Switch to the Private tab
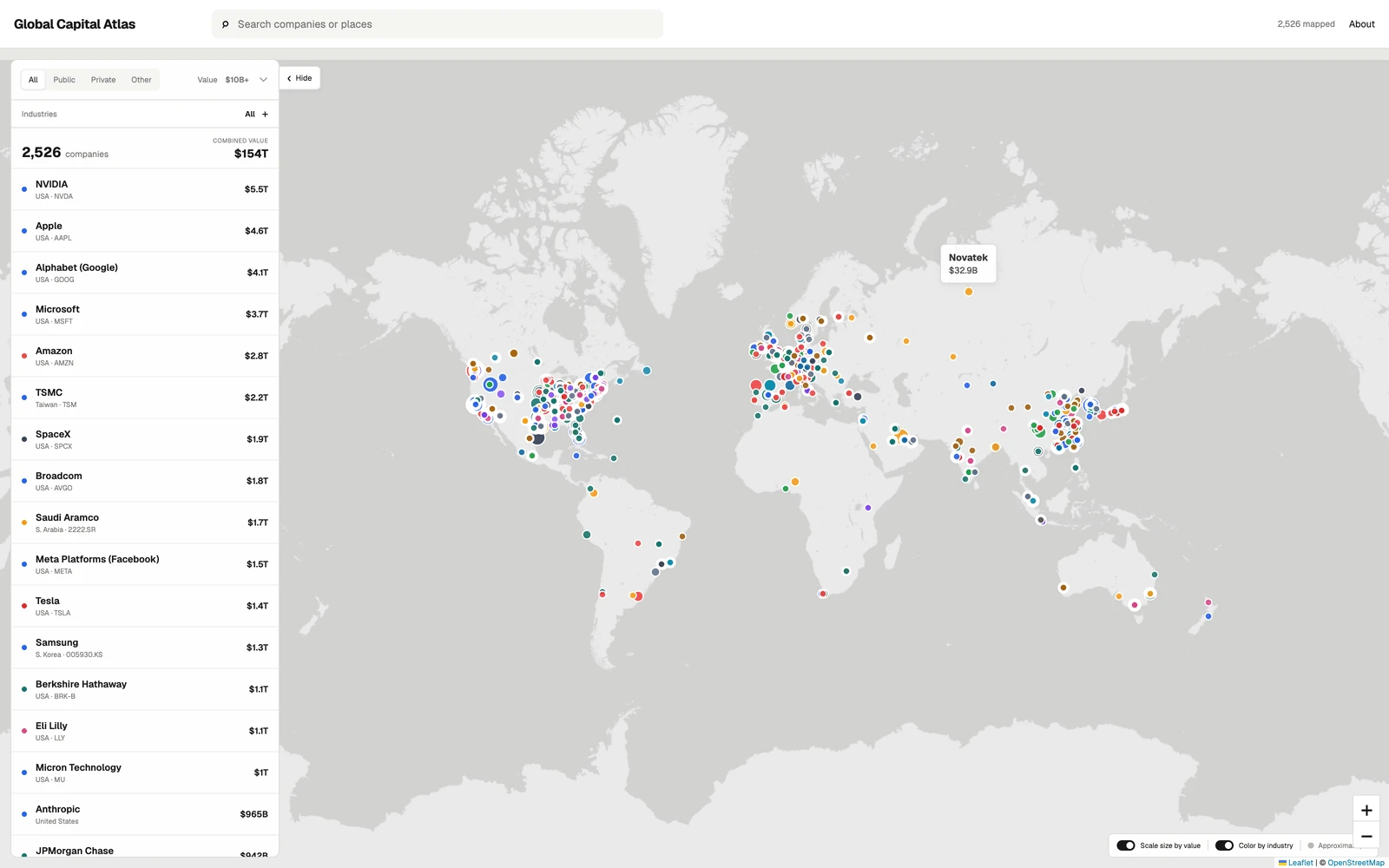1389x868 pixels. click(x=103, y=80)
